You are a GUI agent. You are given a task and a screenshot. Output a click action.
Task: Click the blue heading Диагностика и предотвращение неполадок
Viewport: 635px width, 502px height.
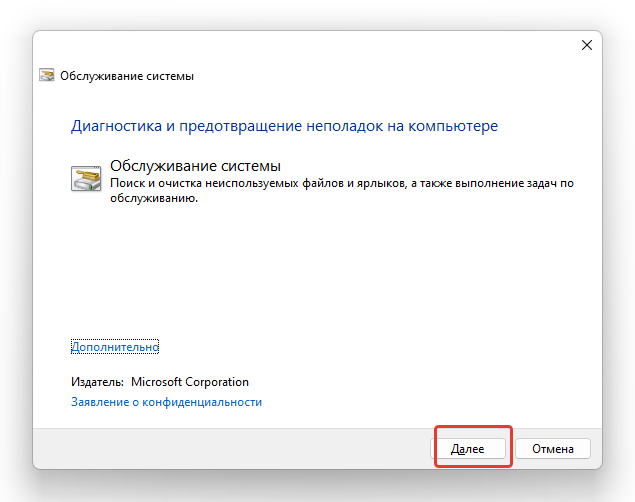284,126
